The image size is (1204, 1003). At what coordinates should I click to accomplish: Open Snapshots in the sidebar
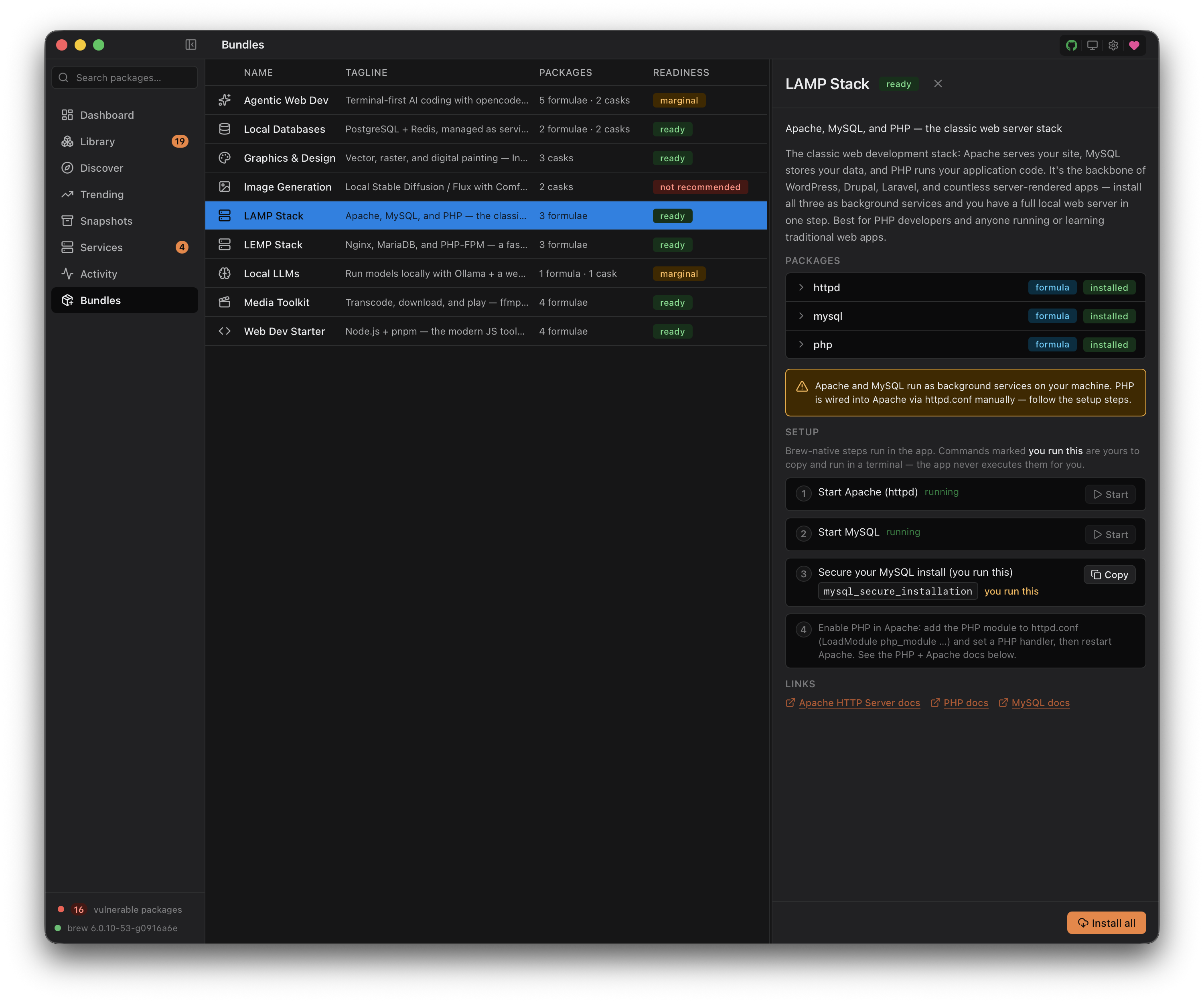[124, 221]
